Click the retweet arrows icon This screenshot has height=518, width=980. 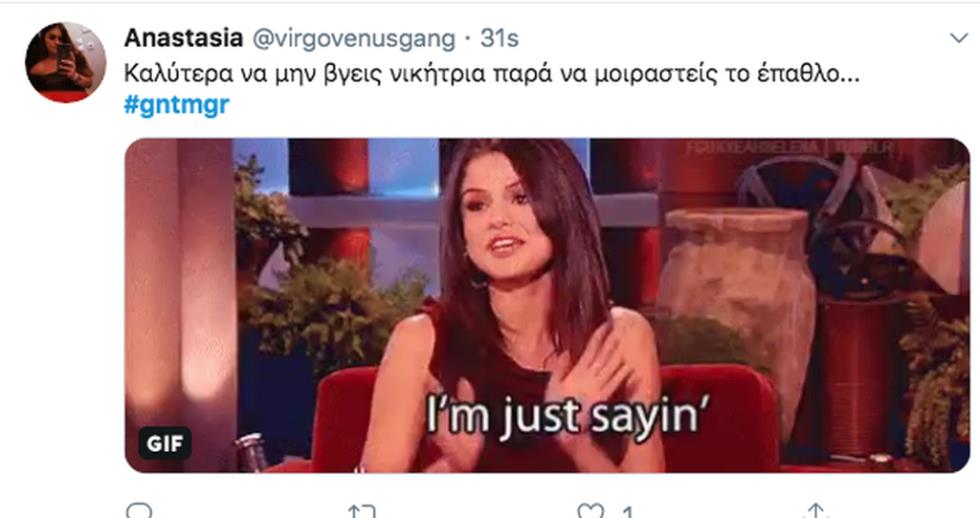pos(362,512)
